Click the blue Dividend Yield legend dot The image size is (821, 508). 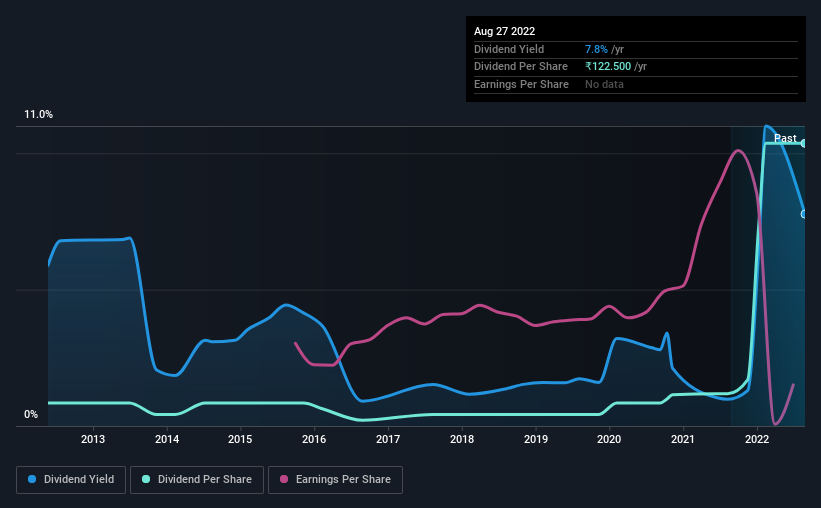33,480
